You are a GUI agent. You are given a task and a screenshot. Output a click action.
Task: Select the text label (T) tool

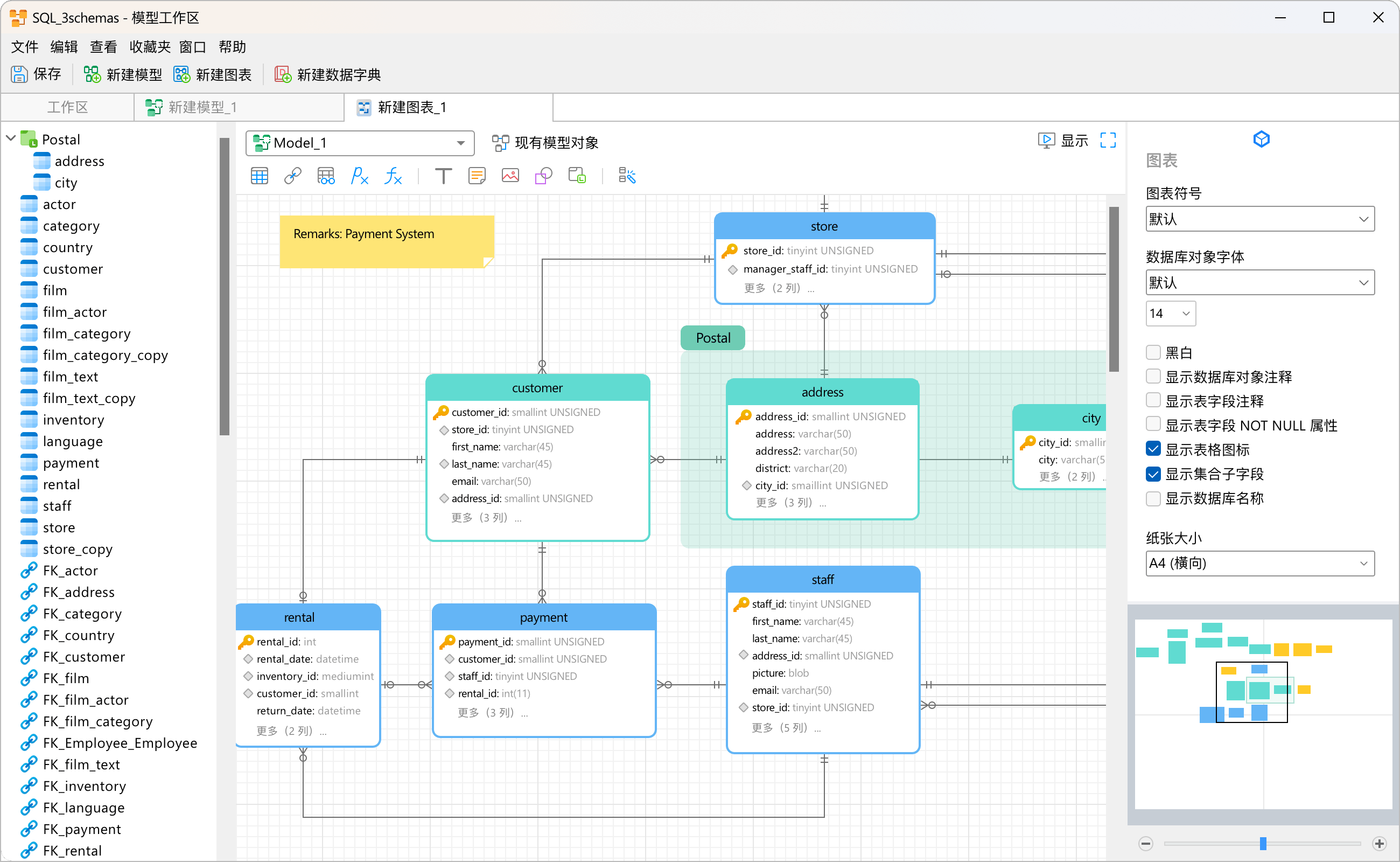[443, 176]
